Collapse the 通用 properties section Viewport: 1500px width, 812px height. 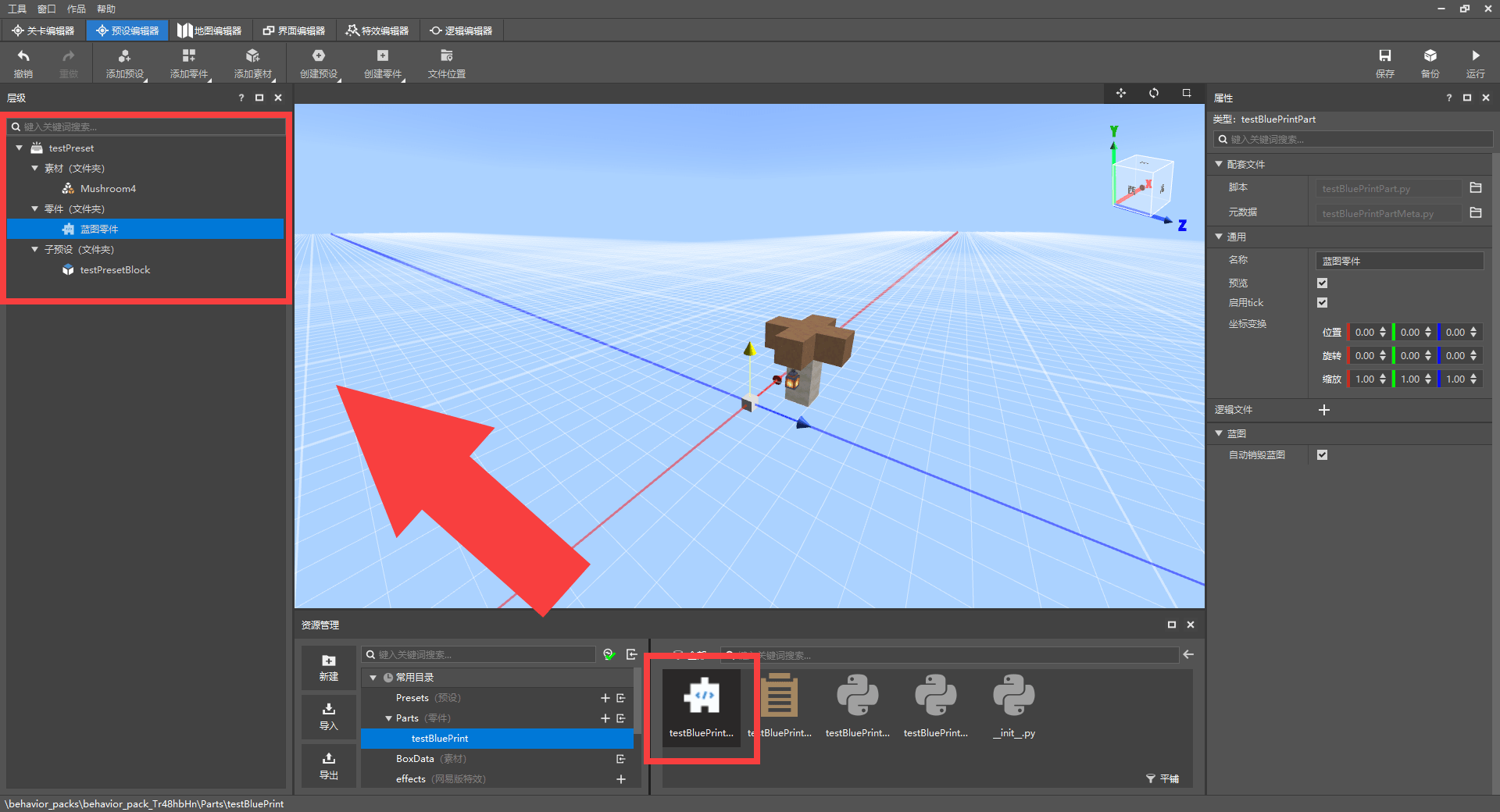point(1218,236)
